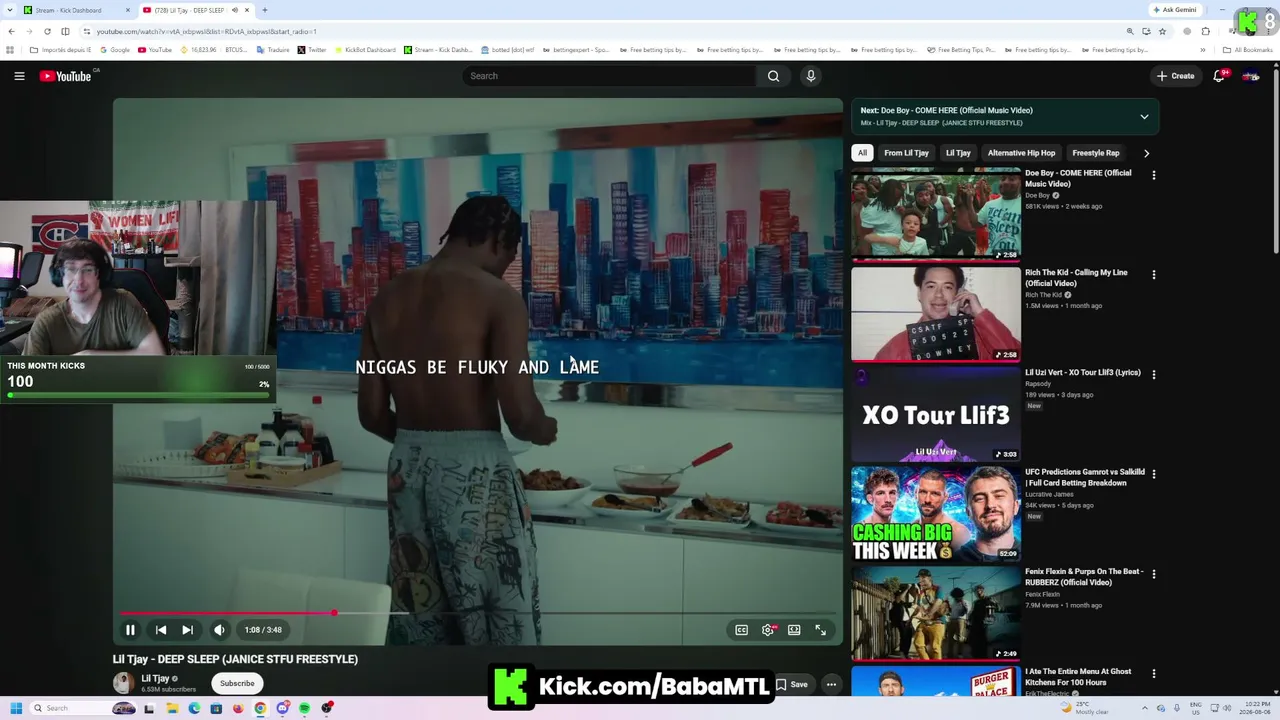This screenshot has width=1280, height=720.
Task: Open the Ask Gemini button
Action: [x=1175, y=10]
